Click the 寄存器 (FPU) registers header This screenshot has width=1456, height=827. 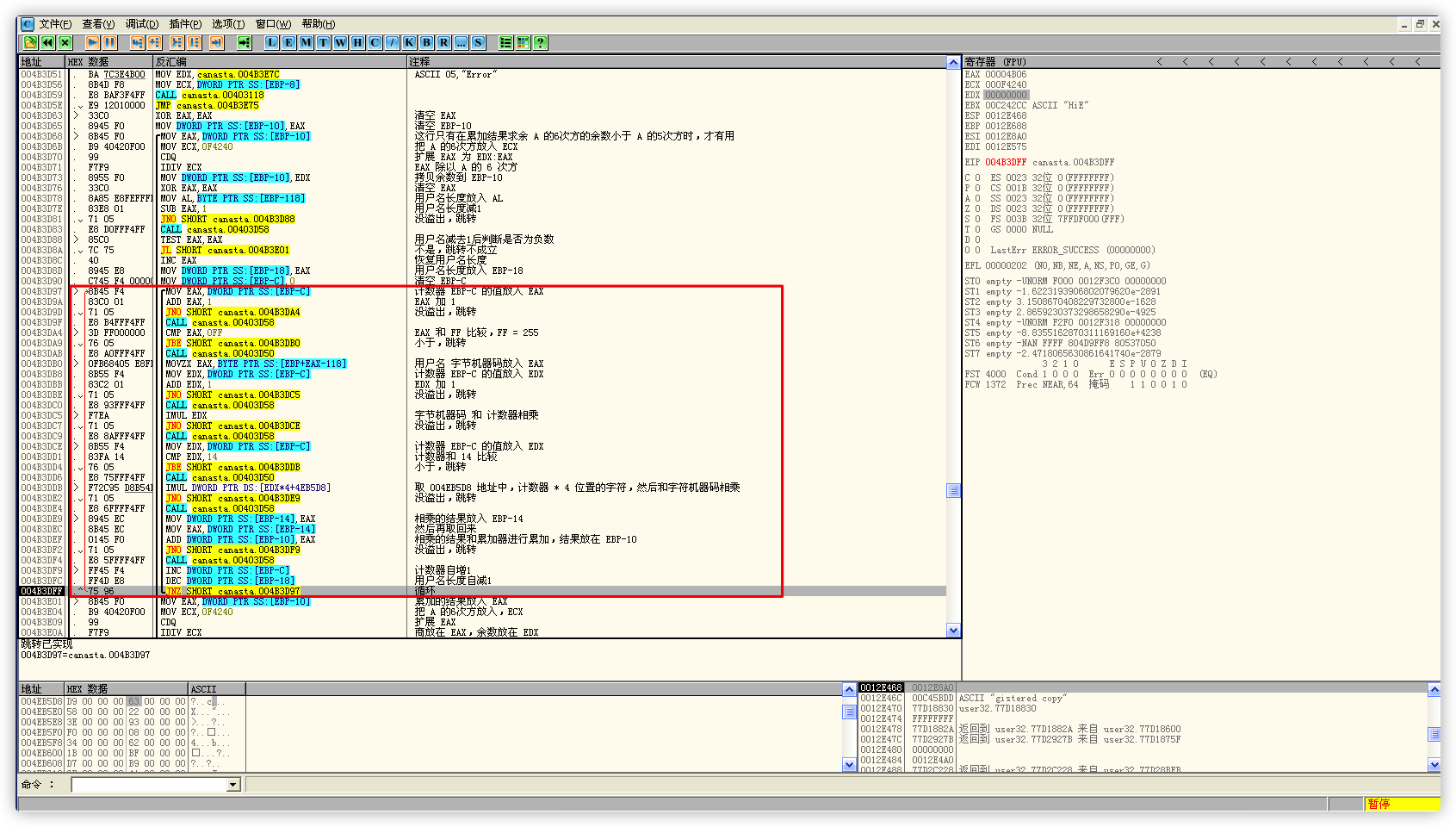(995, 62)
